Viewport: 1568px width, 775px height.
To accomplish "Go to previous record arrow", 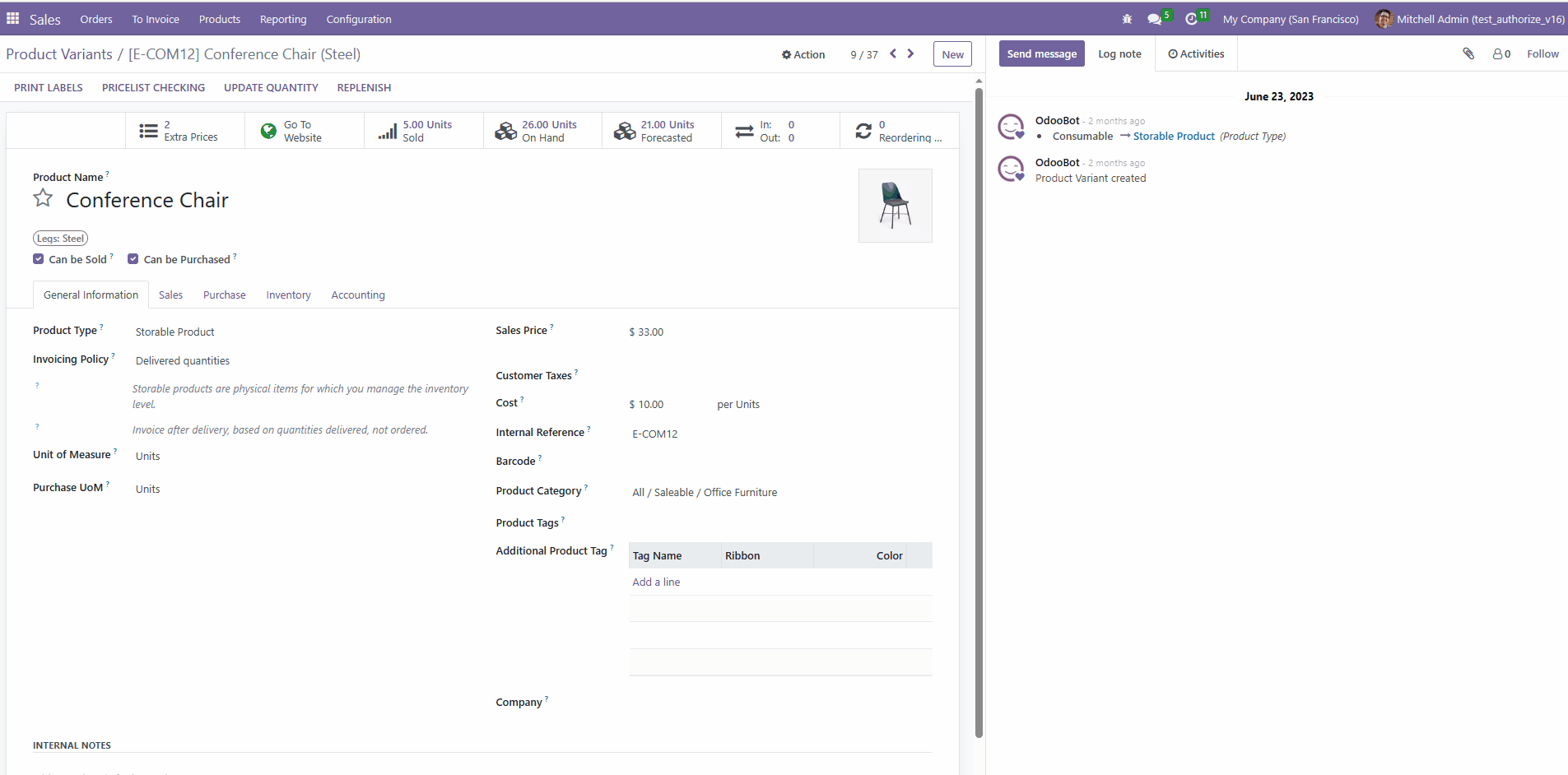I will tap(893, 53).
